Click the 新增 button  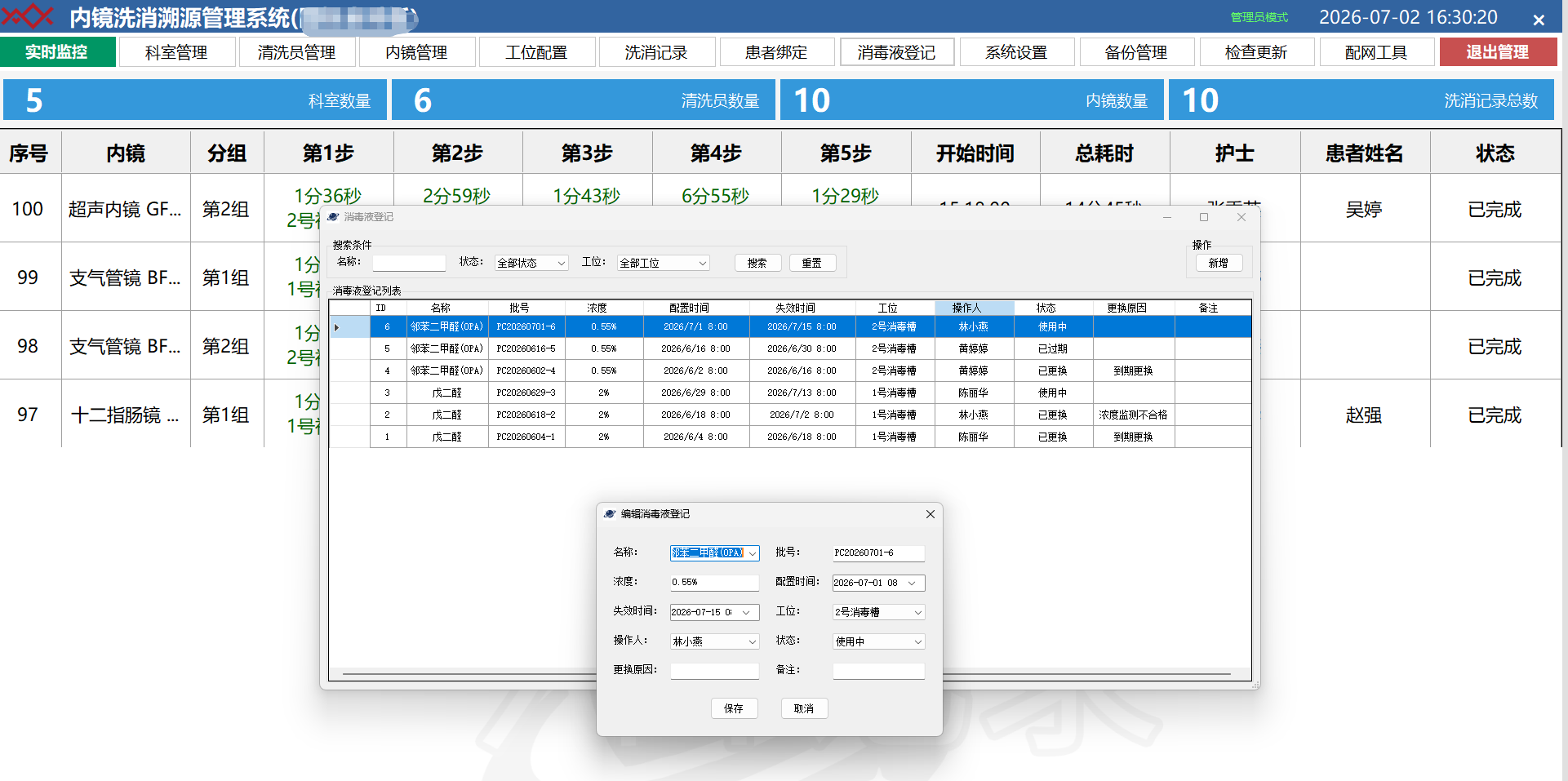pos(1219,263)
